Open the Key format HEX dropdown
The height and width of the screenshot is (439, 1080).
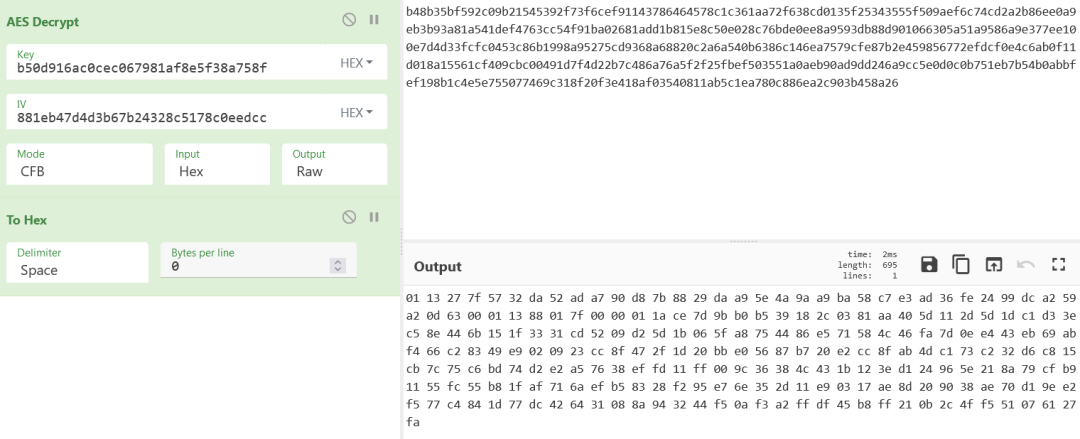pyautogui.click(x=356, y=63)
